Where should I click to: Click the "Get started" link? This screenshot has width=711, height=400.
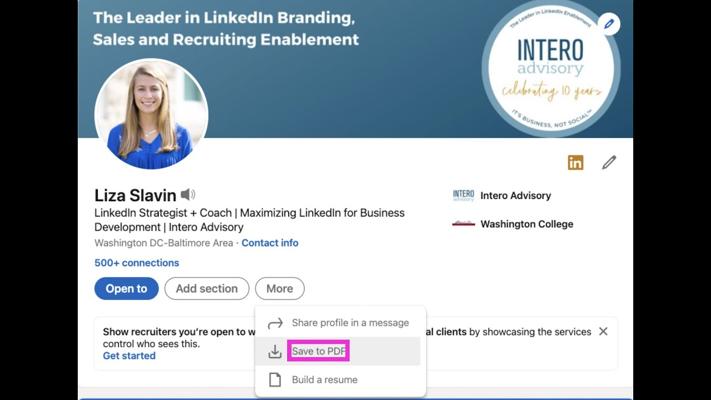click(x=129, y=356)
